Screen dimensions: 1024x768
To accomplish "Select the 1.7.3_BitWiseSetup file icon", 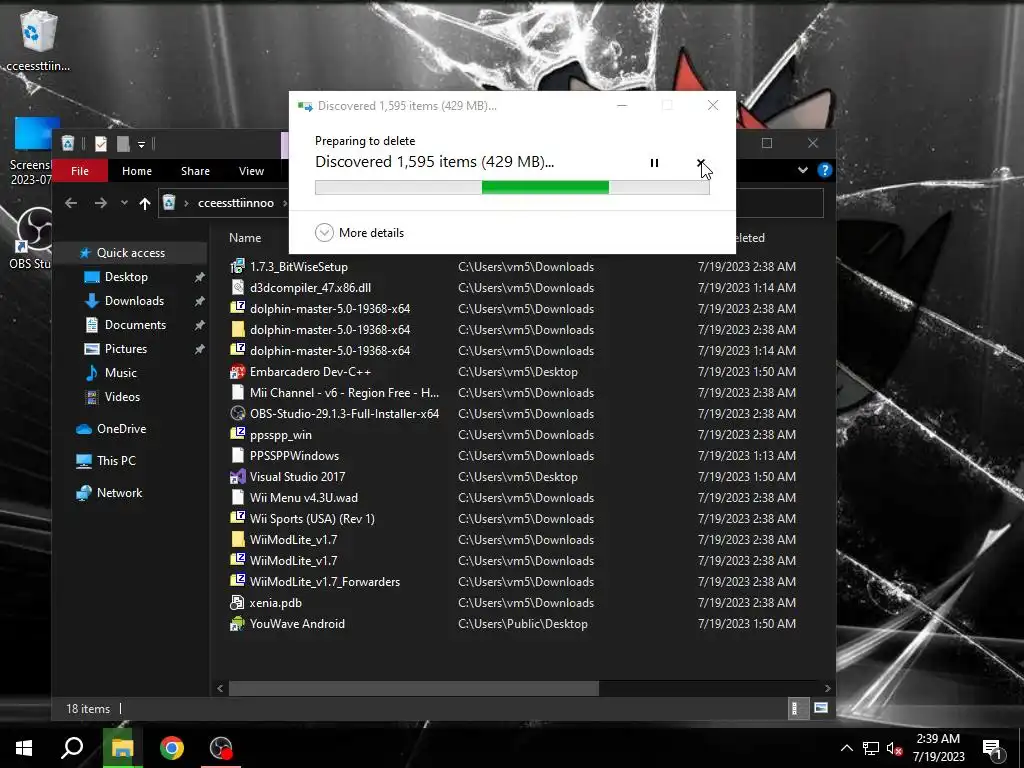I will click(237, 266).
